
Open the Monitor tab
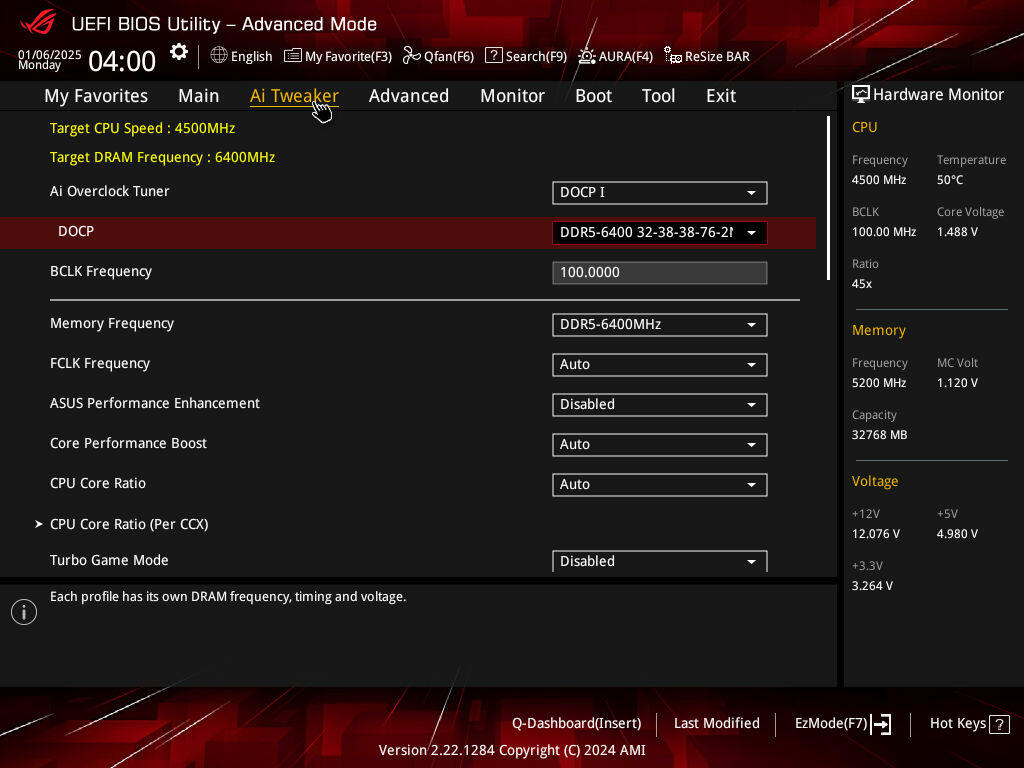click(513, 96)
